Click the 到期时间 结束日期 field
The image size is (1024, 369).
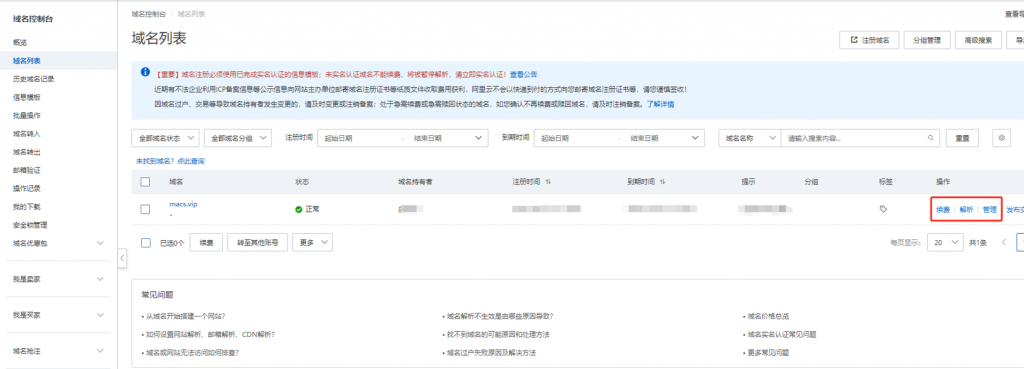[x=653, y=138]
